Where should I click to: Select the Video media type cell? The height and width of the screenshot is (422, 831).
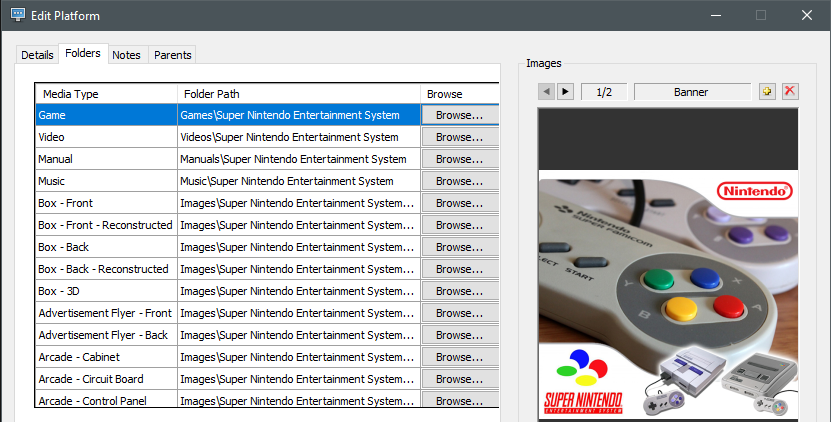tap(106, 137)
